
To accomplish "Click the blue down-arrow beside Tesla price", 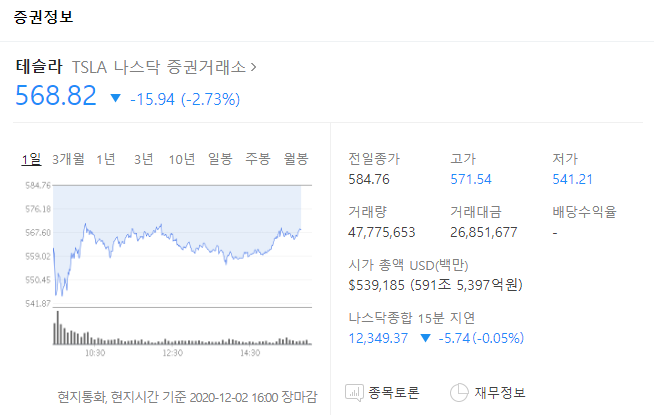I will click(116, 98).
